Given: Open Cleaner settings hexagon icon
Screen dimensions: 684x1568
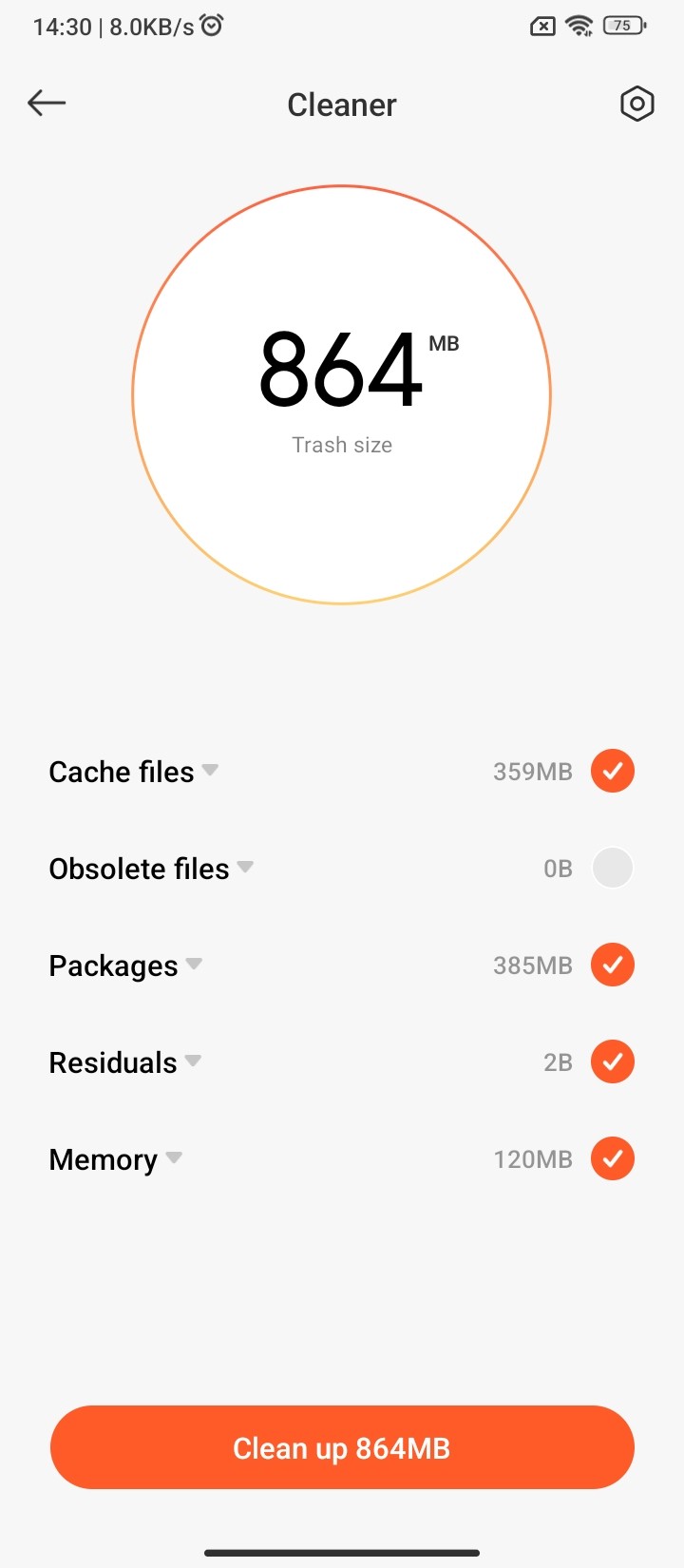Looking at the screenshot, I should (636, 104).
